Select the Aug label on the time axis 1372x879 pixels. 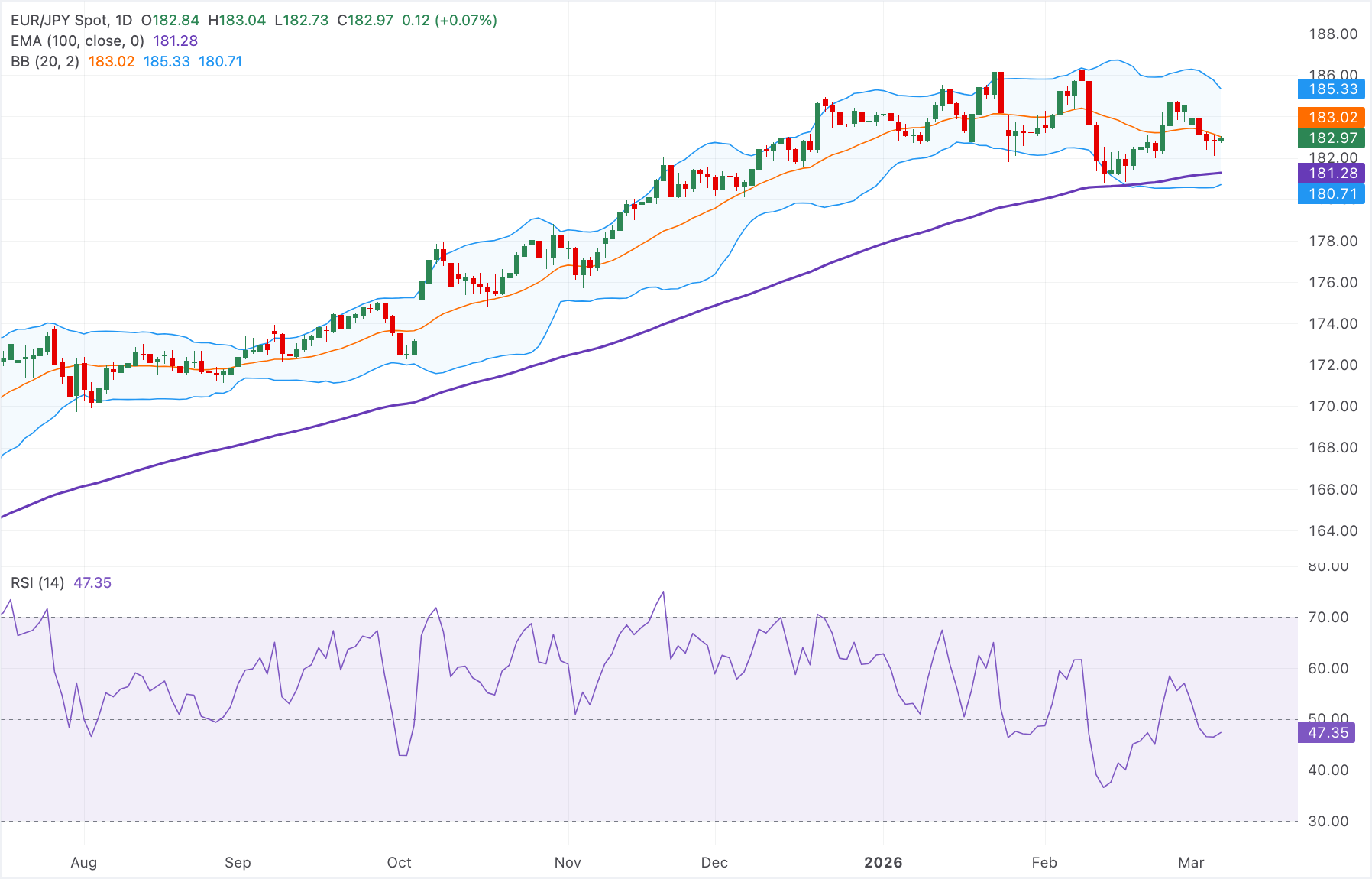point(84,862)
